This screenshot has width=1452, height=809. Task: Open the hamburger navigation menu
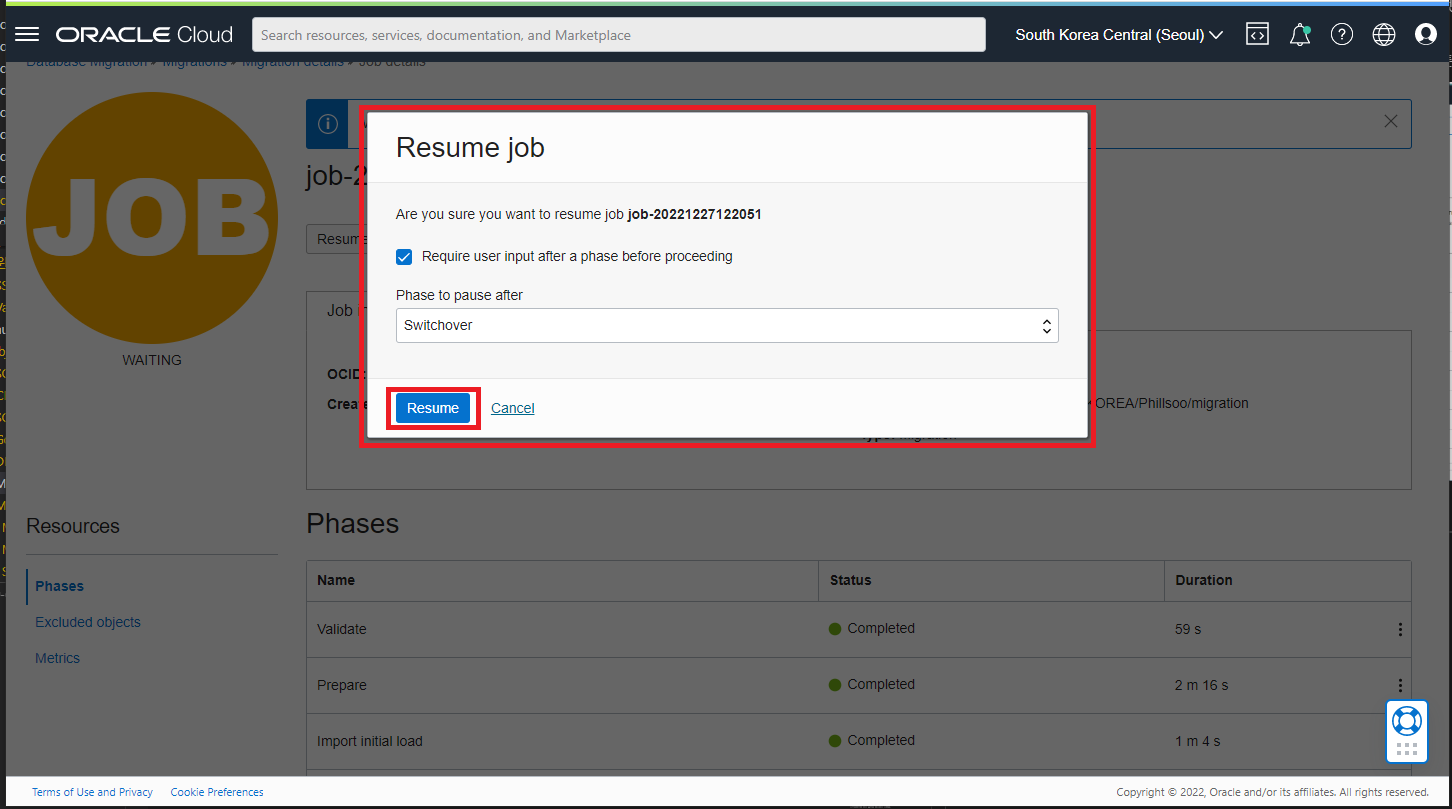pos(27,35)
